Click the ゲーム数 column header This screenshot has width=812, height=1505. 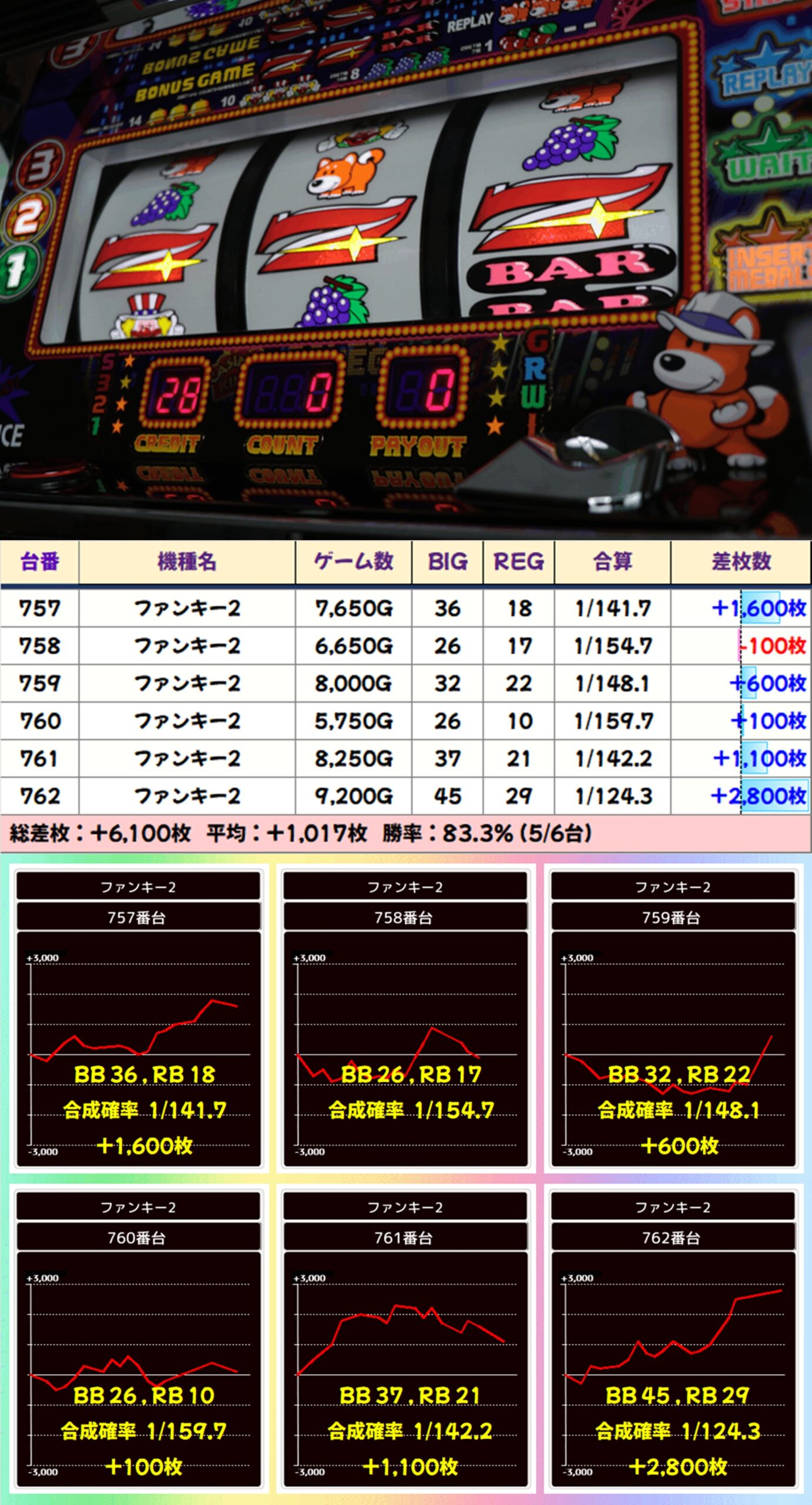[x=353, y=562]
